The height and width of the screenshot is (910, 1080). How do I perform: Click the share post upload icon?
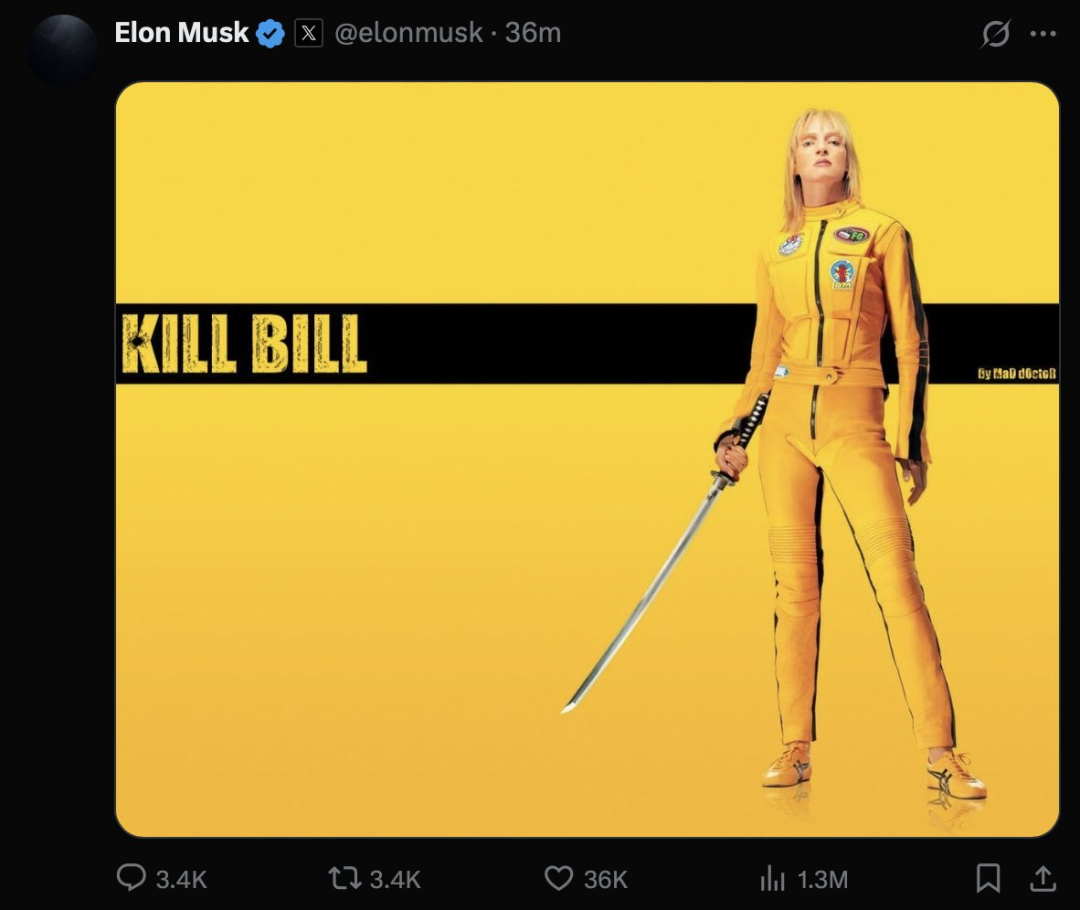point(1042,877)
